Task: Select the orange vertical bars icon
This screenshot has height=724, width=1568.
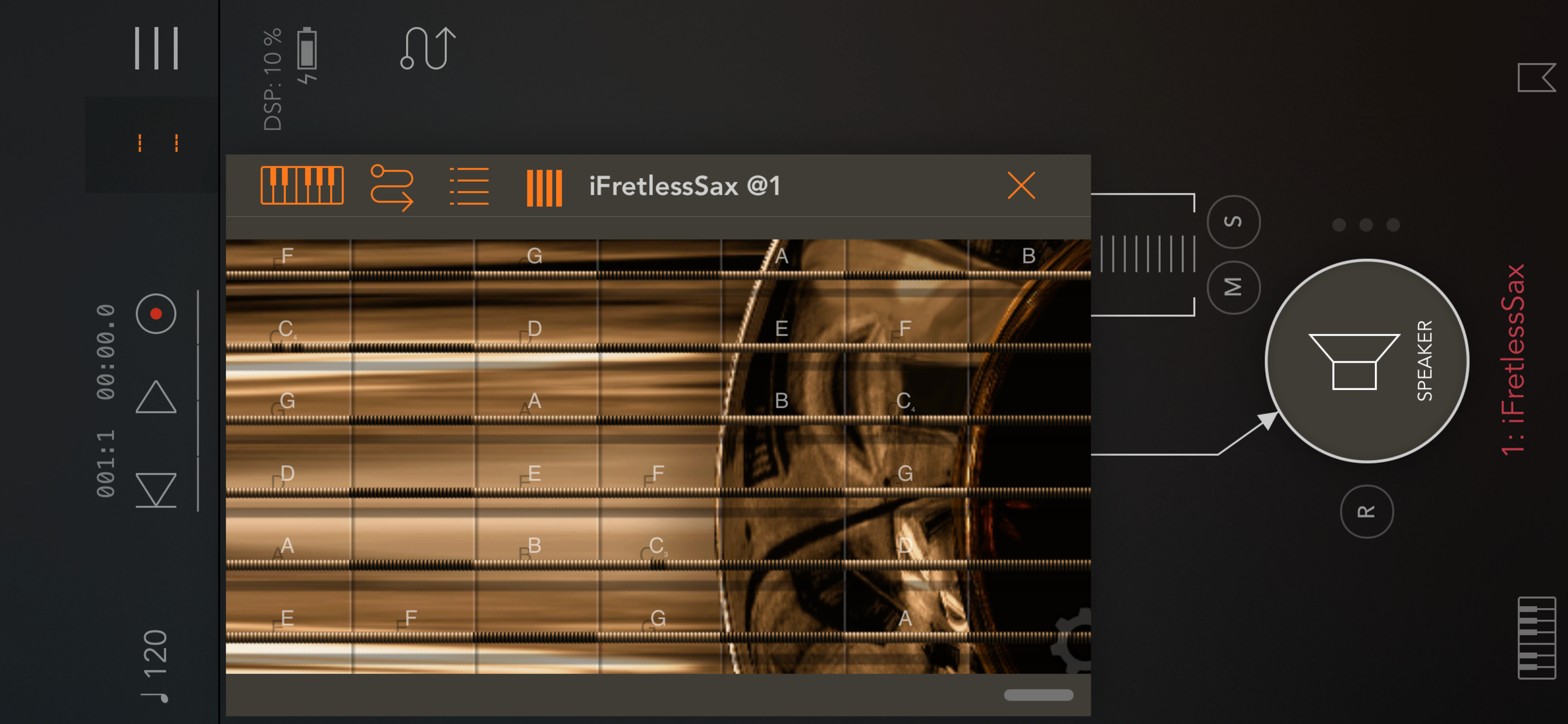Action: (x=544, y=188)
